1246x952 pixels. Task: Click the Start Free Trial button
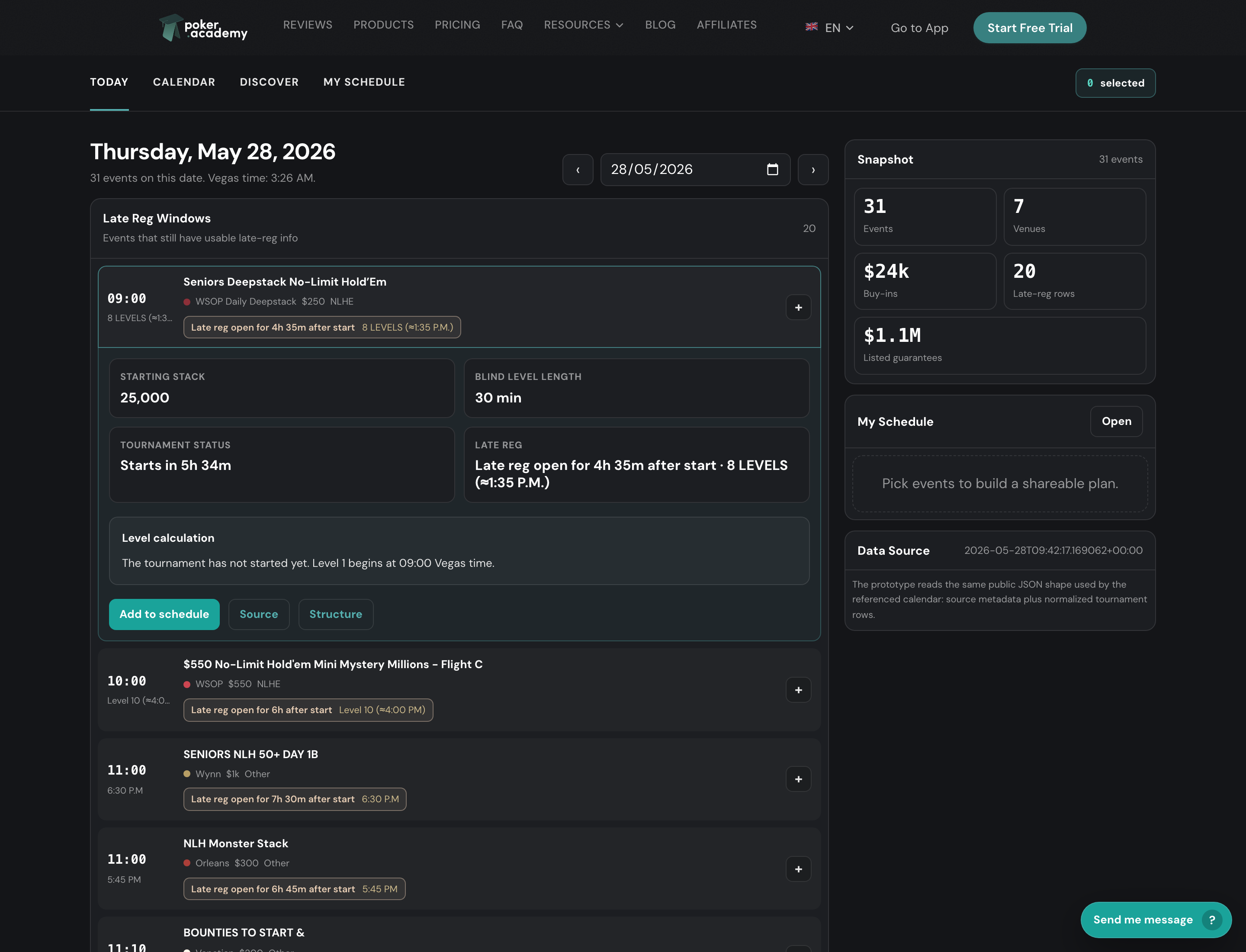click(x=1030, y=28)
